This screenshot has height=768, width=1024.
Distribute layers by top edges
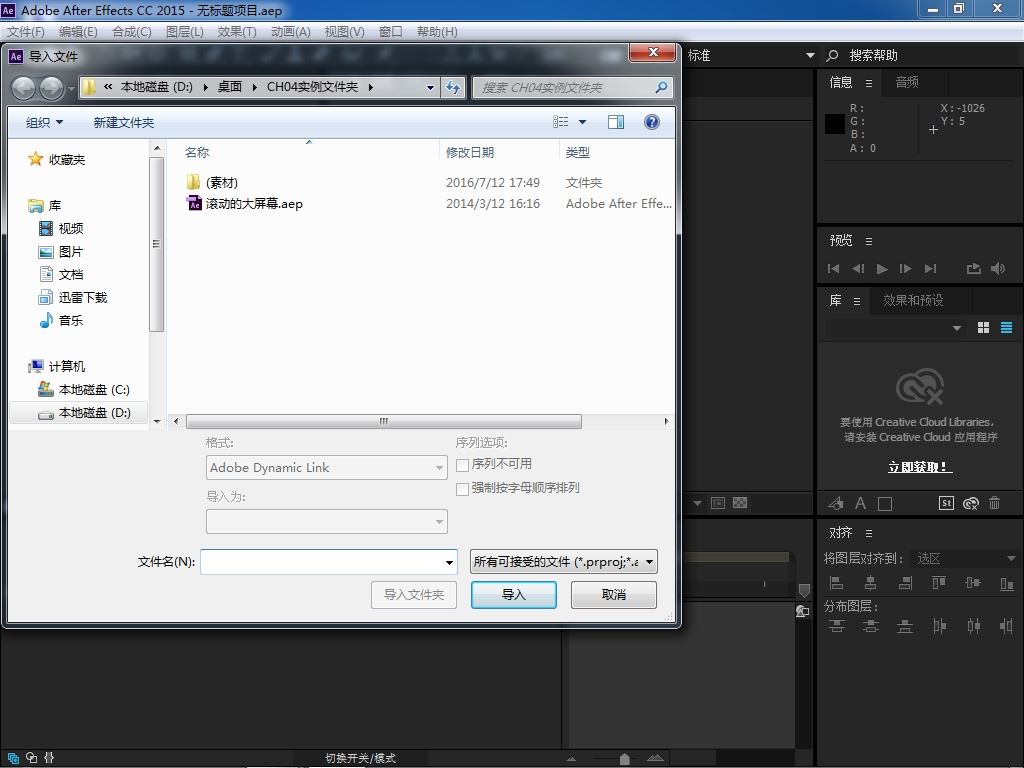[x=837, y=626]
